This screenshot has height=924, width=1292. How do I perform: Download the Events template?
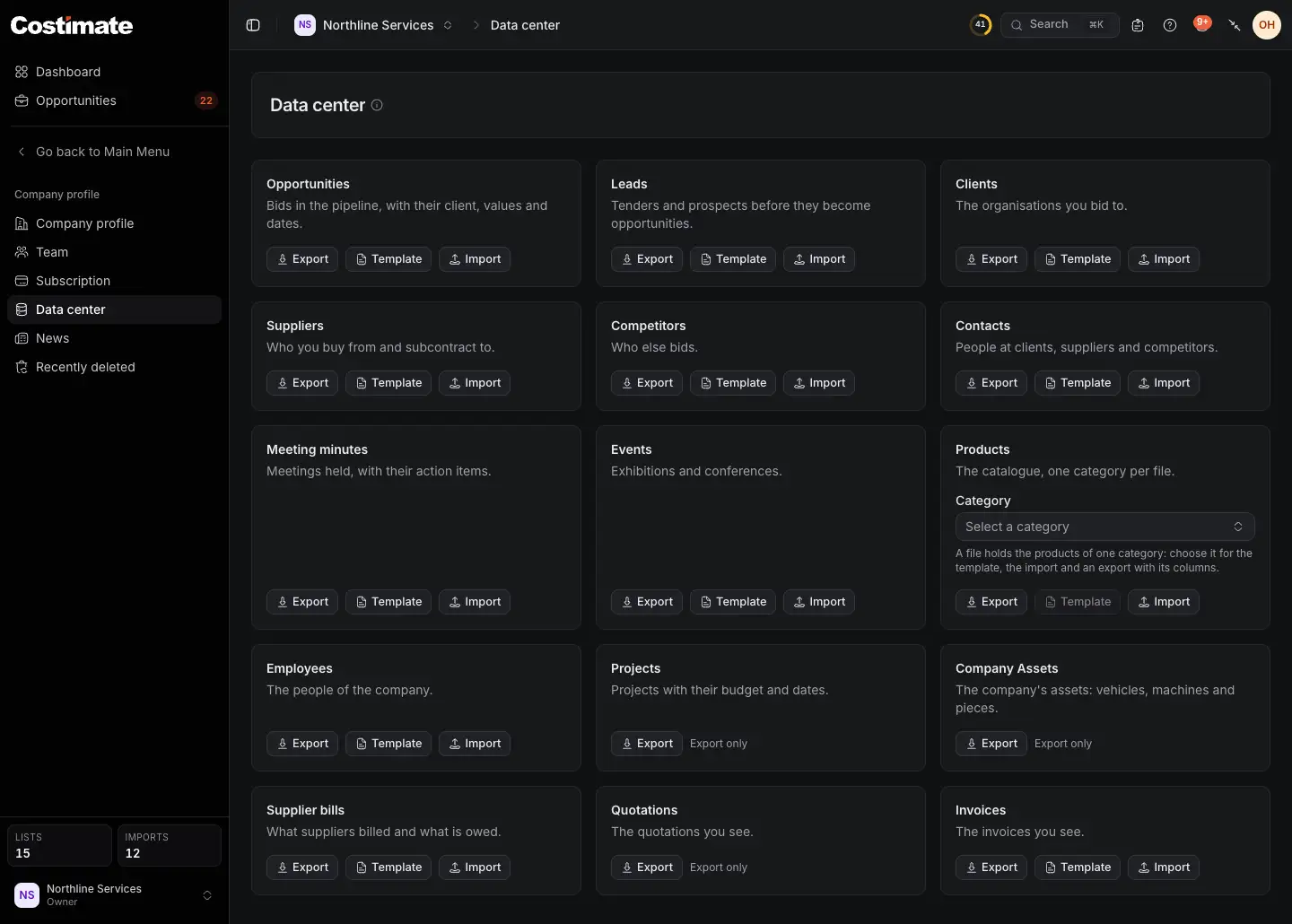tap(733, 602)
